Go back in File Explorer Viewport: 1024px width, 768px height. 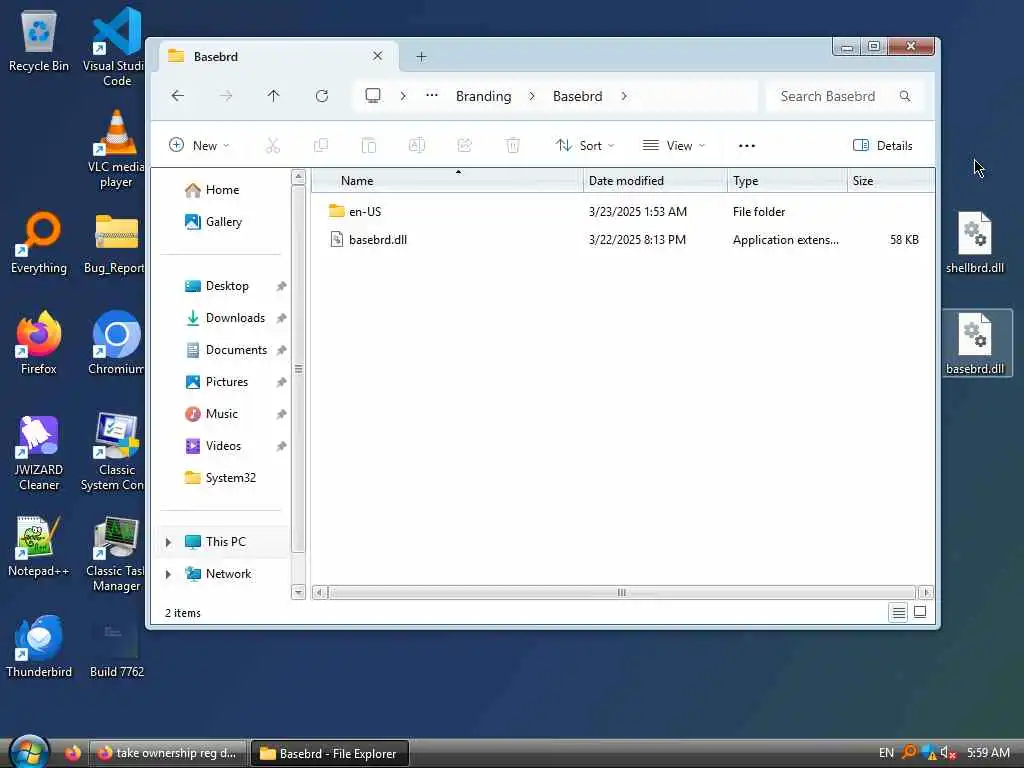click(177, 96)
